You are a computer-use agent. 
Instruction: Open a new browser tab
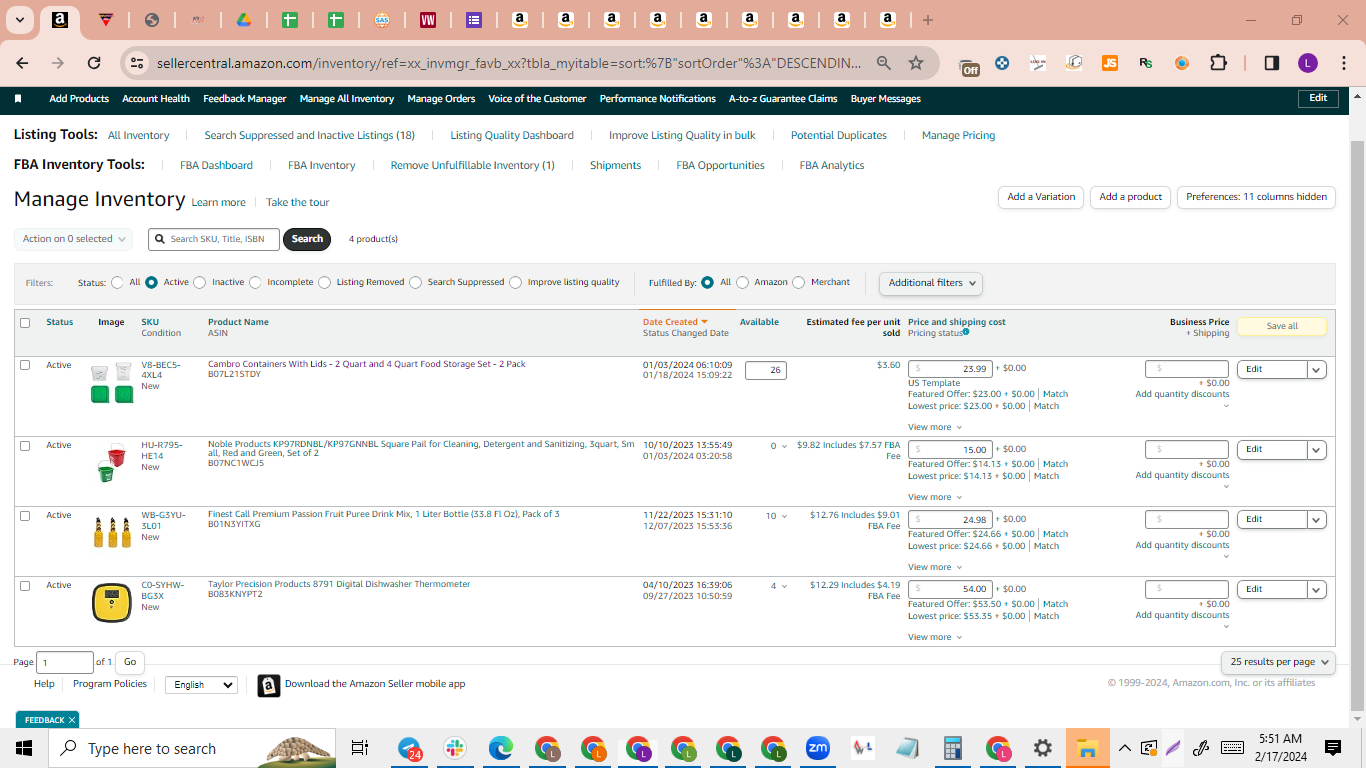tap(928, 20)
